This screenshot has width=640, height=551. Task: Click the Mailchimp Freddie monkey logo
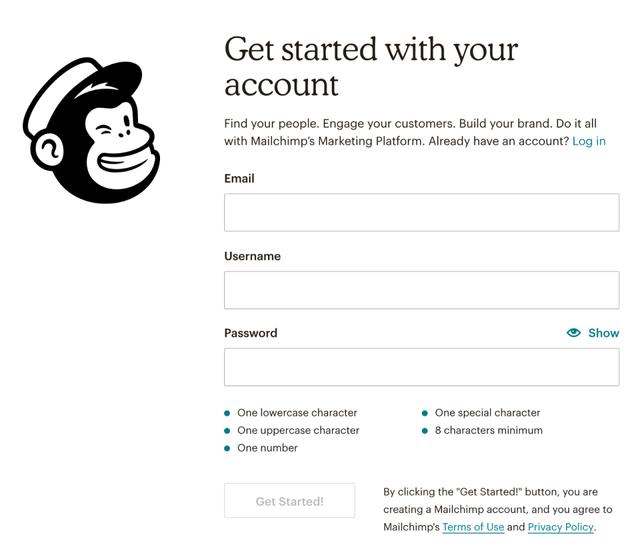tap(91, 130)
